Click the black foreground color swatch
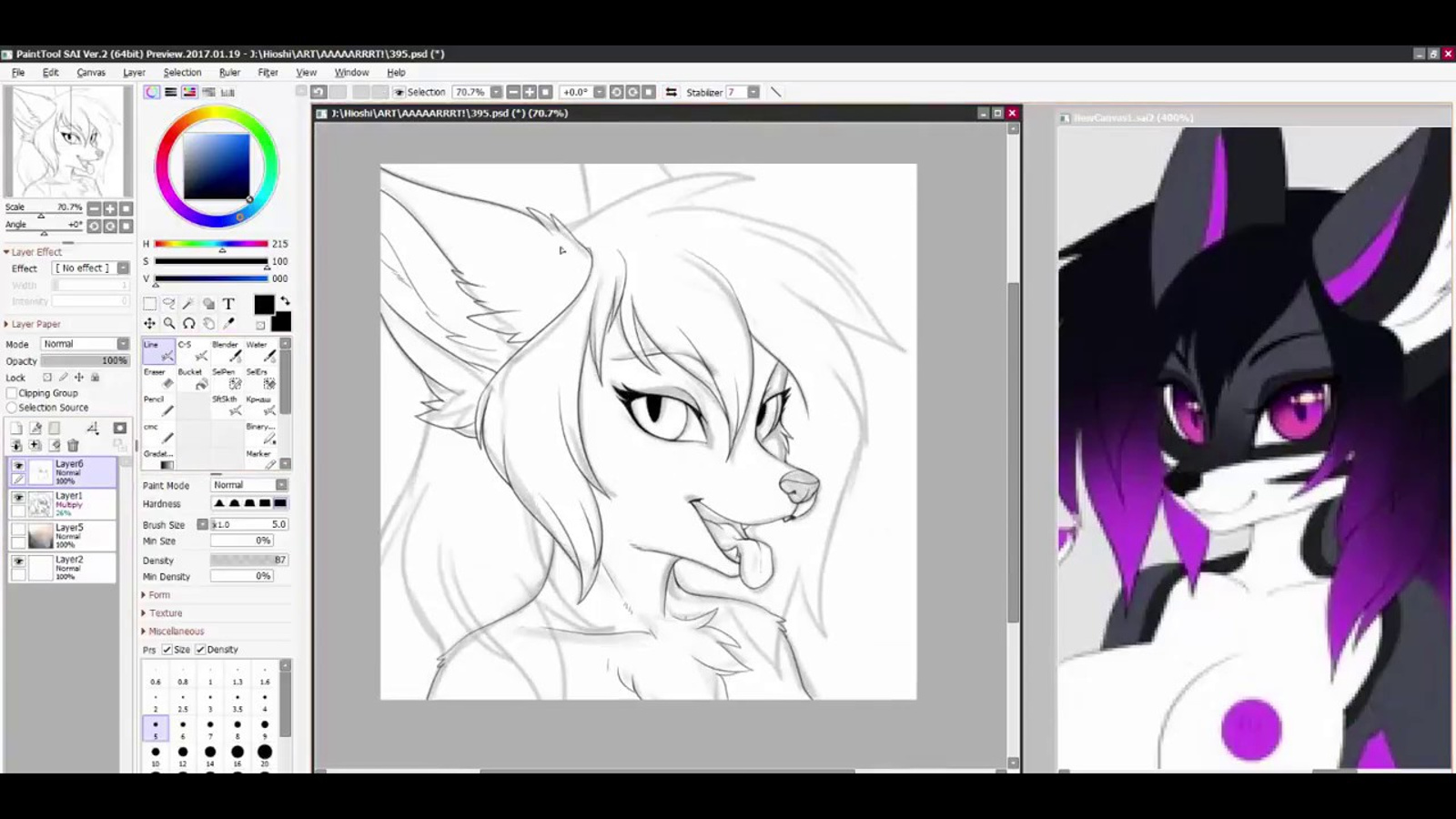The width and height of the screenshot is (1456, 819). pyautogui.click(x=264, y=305)
